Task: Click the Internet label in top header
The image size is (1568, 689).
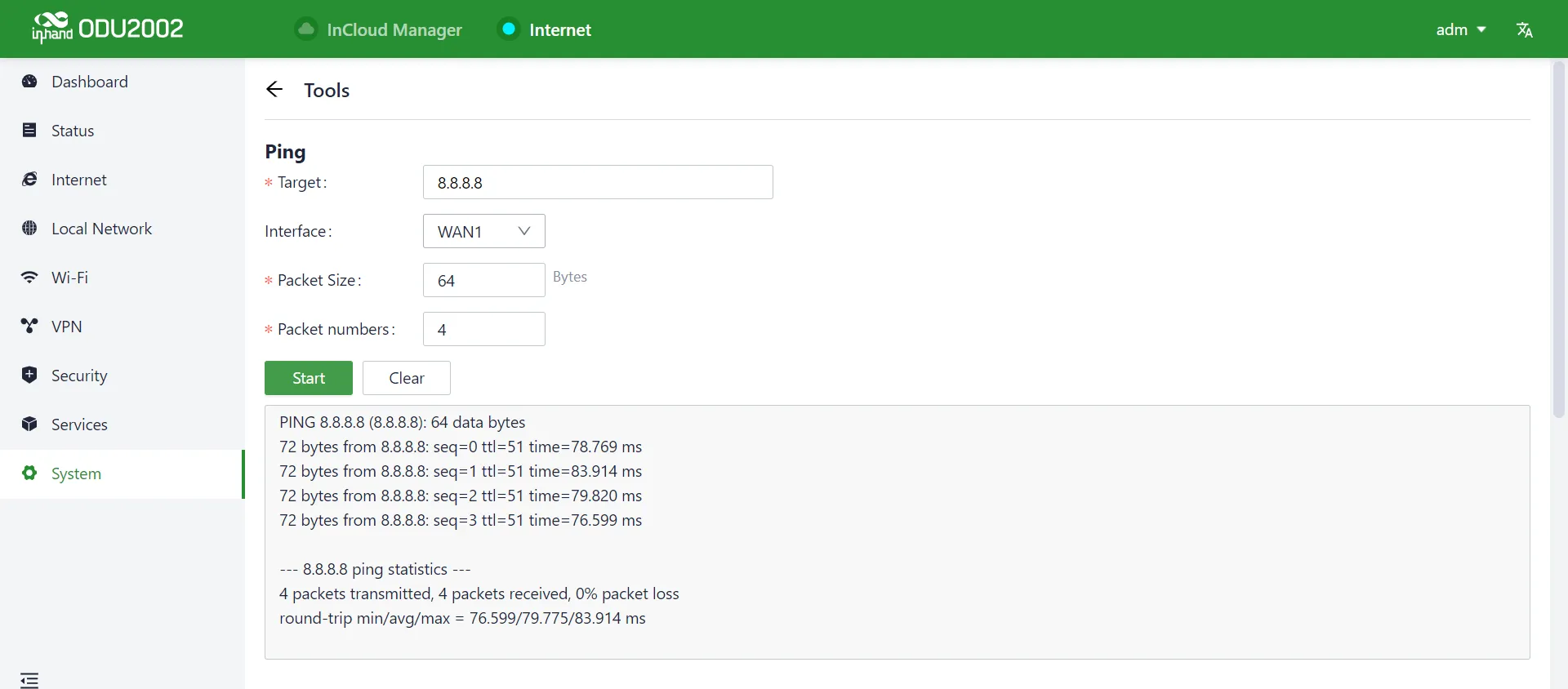Action: point(560,30)
